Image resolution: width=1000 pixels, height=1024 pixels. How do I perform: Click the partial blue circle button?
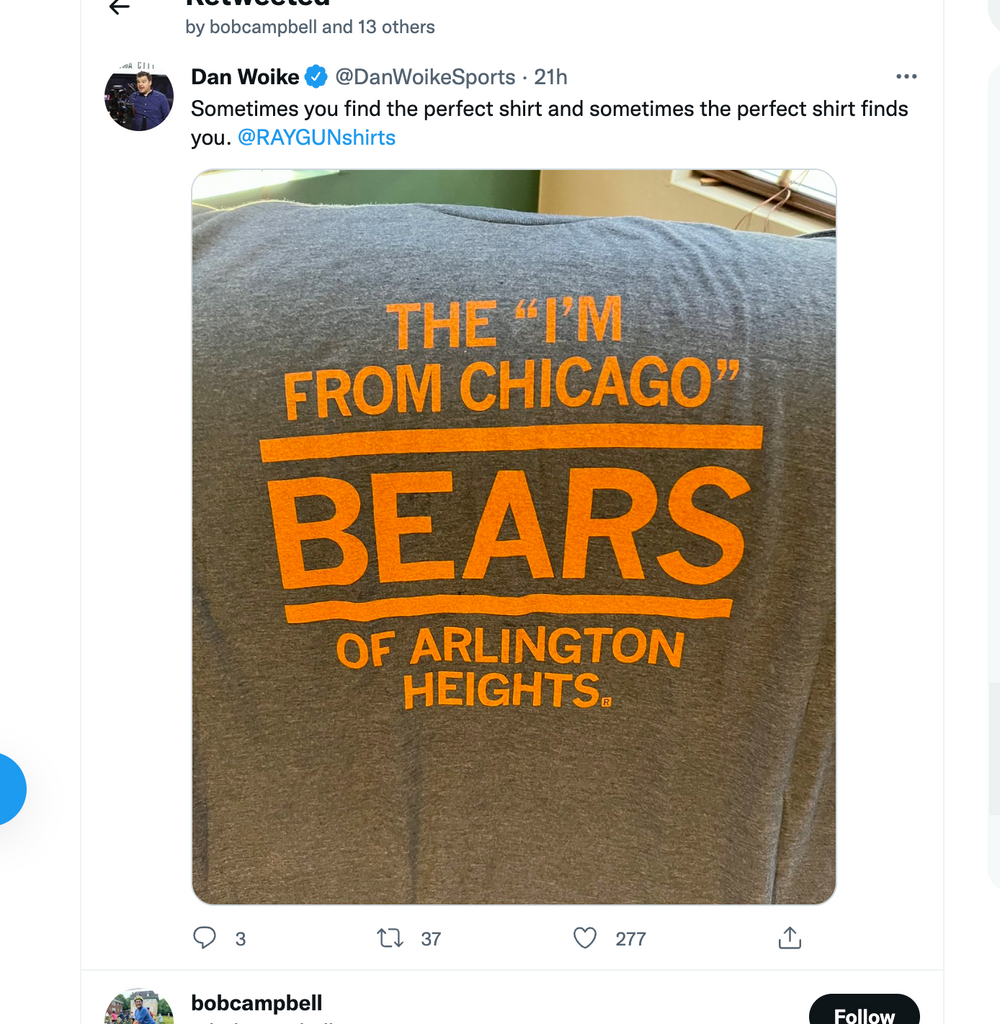(x=10, y=789)
